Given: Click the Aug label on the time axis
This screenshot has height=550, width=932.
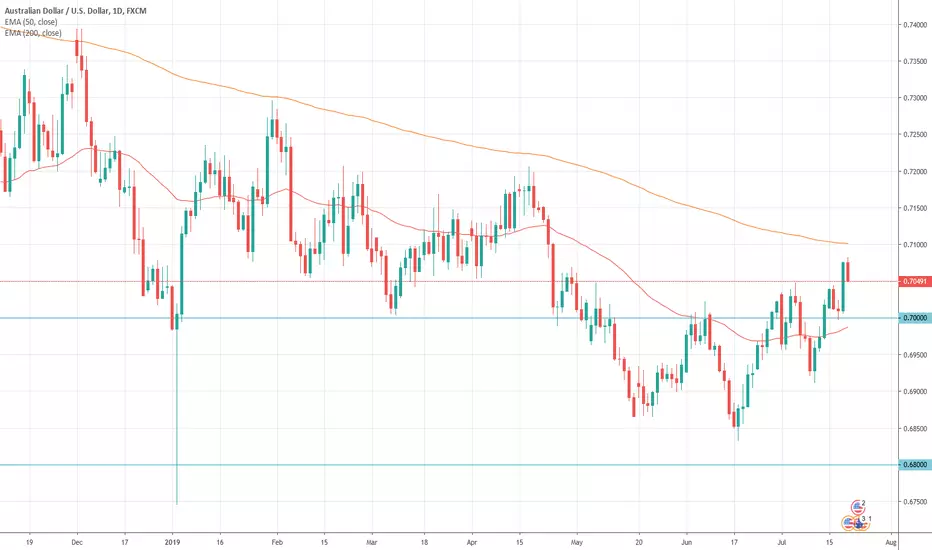Looking at the screenshot, I should tap(890, 542).
